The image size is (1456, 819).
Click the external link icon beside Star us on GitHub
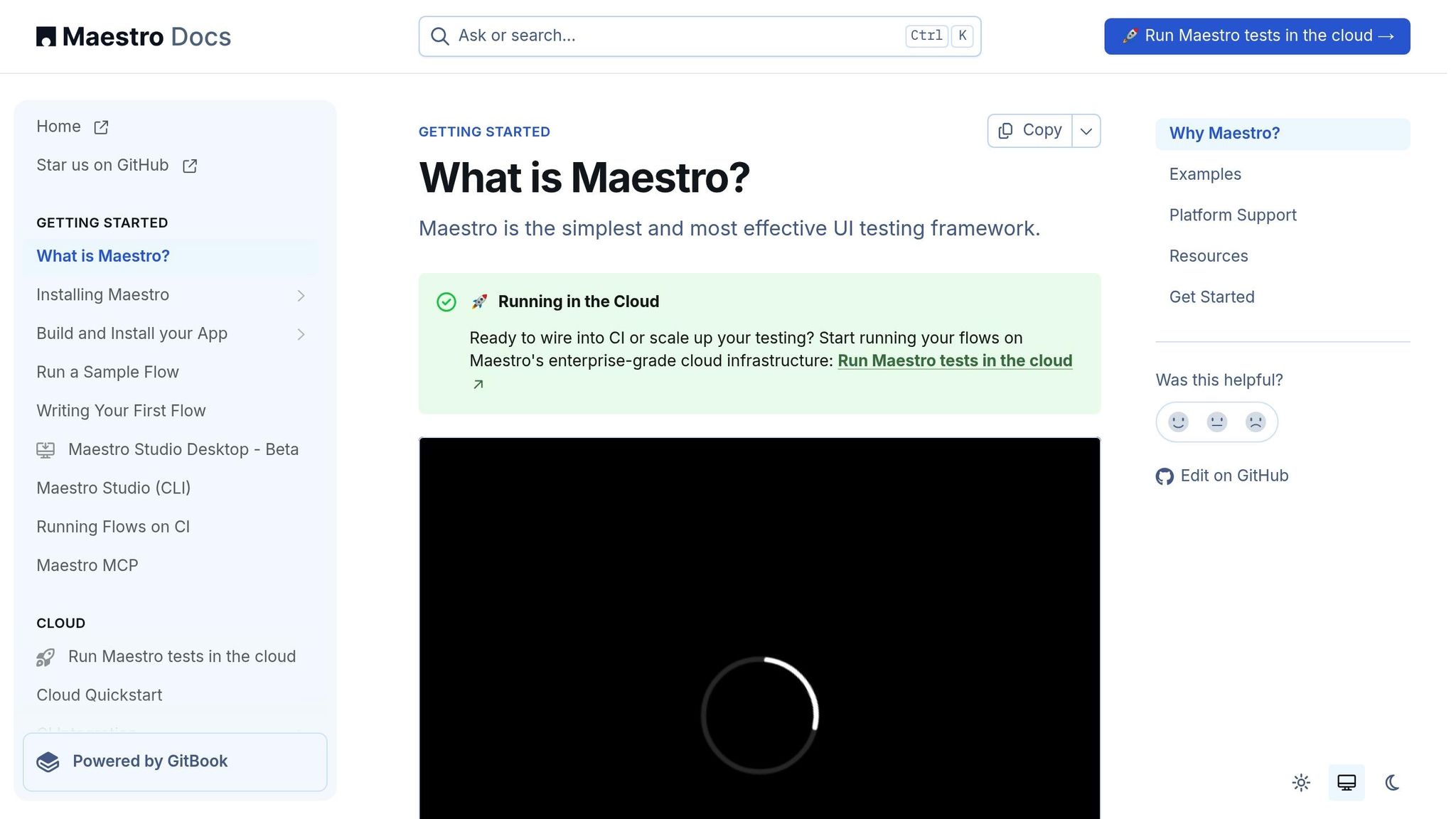[189, 165]
